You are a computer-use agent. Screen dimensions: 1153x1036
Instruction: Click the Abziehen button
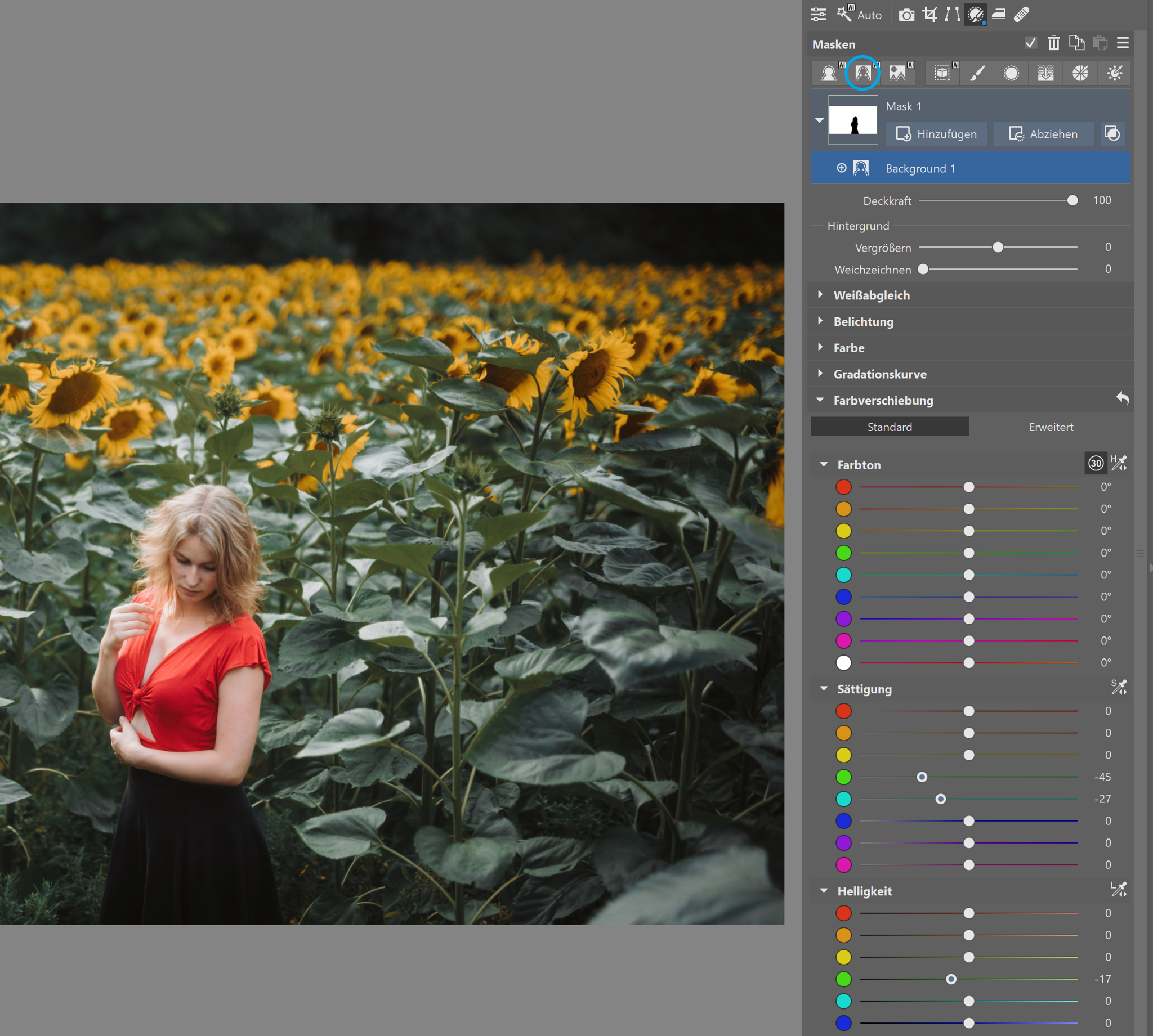1043,134
